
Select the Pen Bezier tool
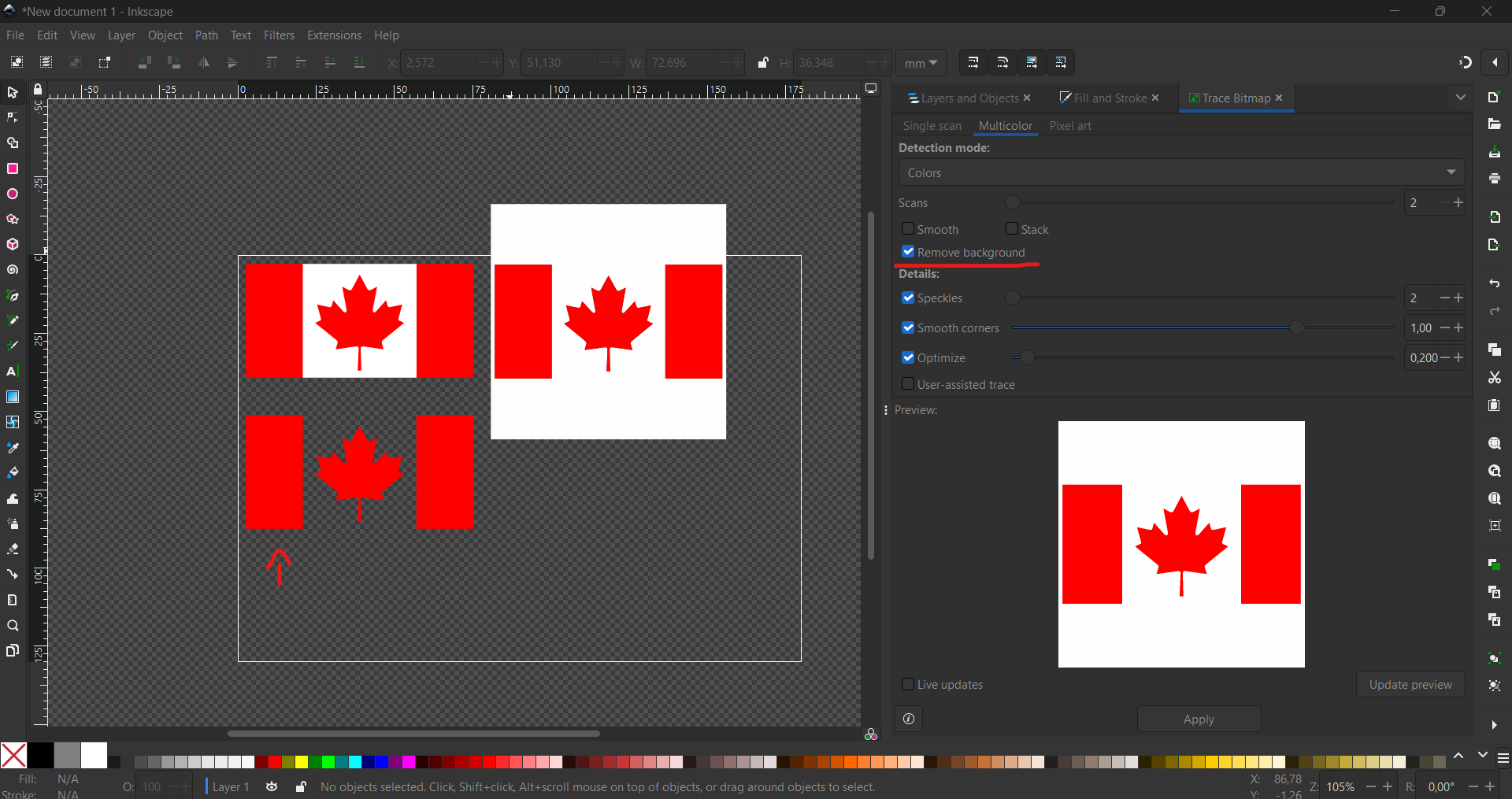coord(13,295)
